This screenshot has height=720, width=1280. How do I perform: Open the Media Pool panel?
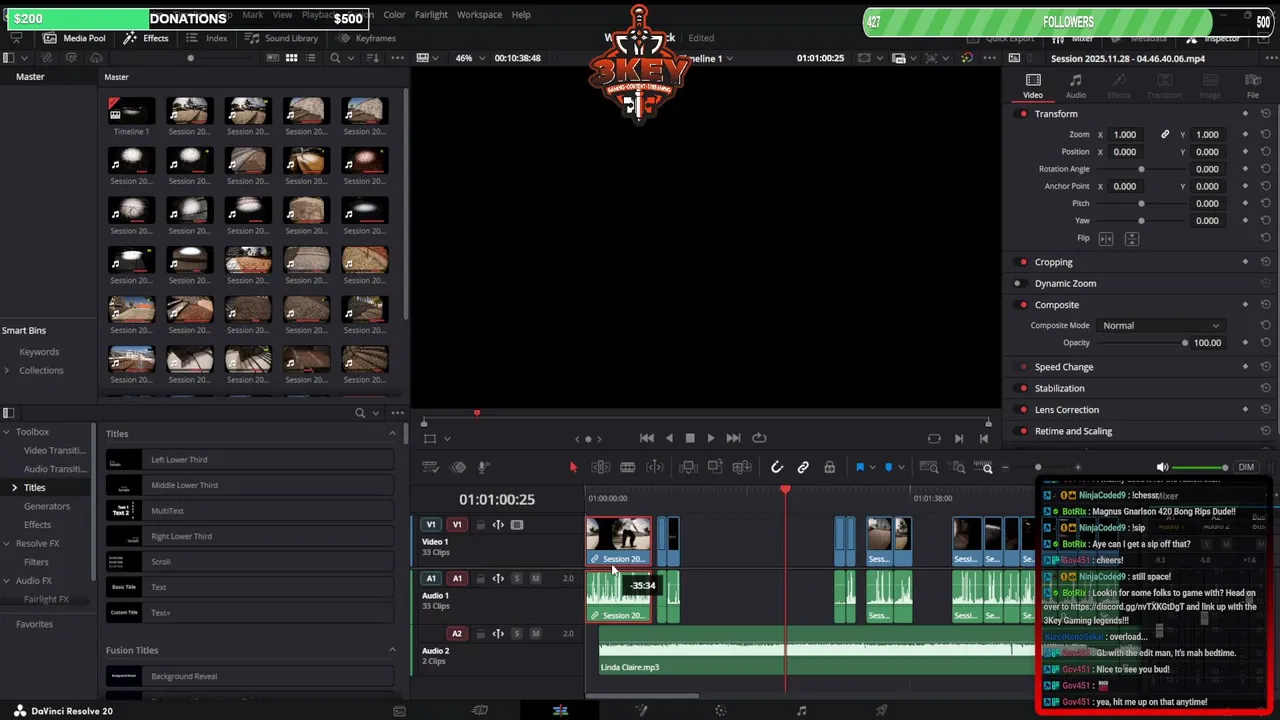75,38
